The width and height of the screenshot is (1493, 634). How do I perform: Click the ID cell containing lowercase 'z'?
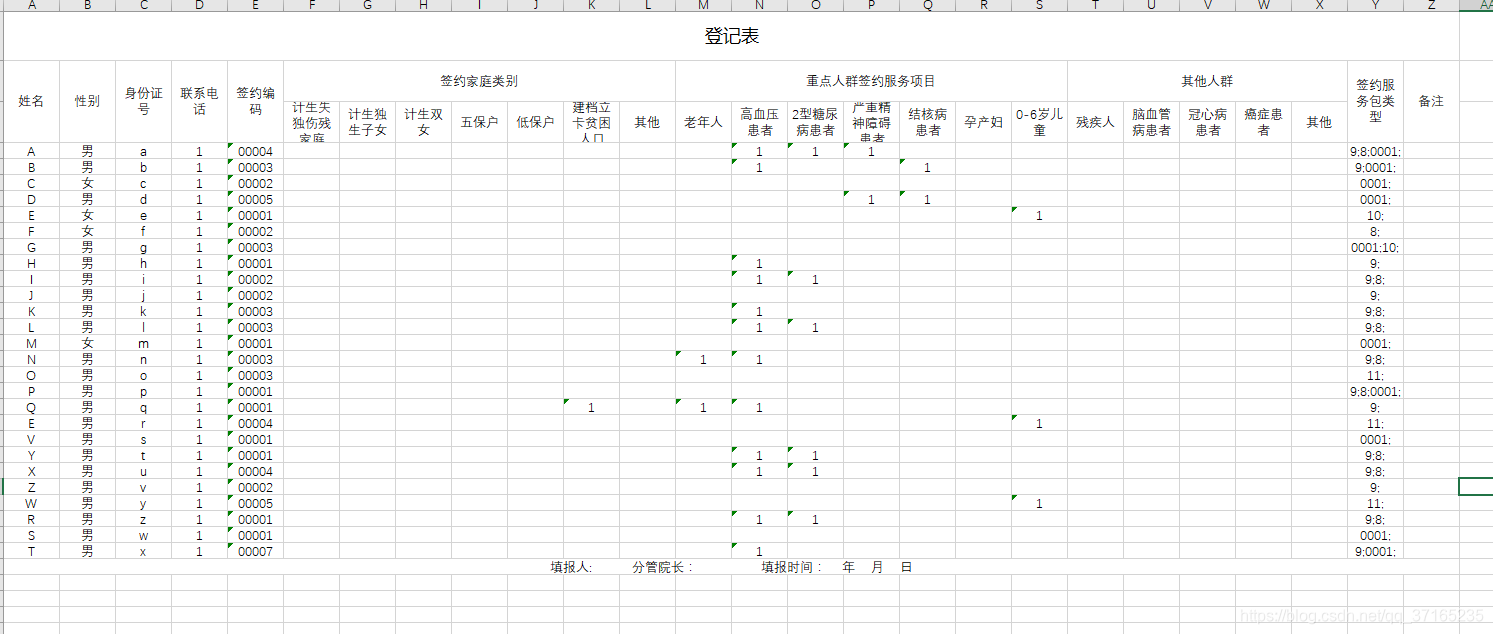click(x=143, y=519)
